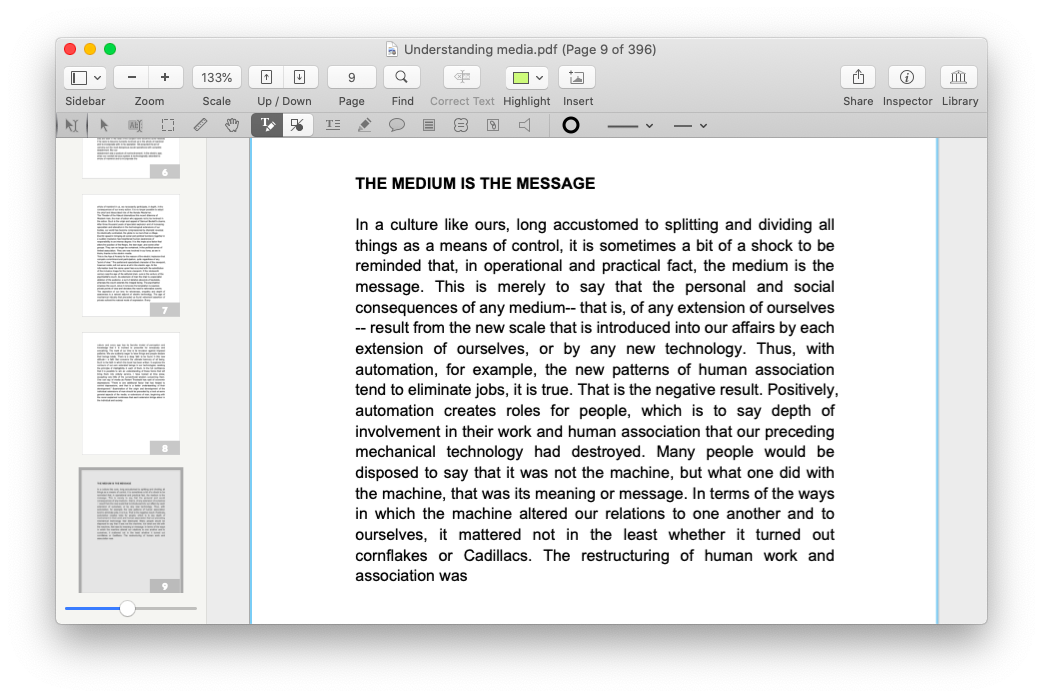Select the arrow Edit tool
The height and width of the screenshot is (698, 1043).
tap(104, 125)
